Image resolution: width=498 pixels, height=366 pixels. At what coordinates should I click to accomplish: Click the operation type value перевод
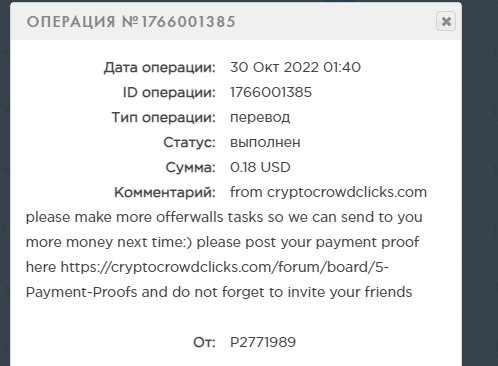(x=260, y=117)
